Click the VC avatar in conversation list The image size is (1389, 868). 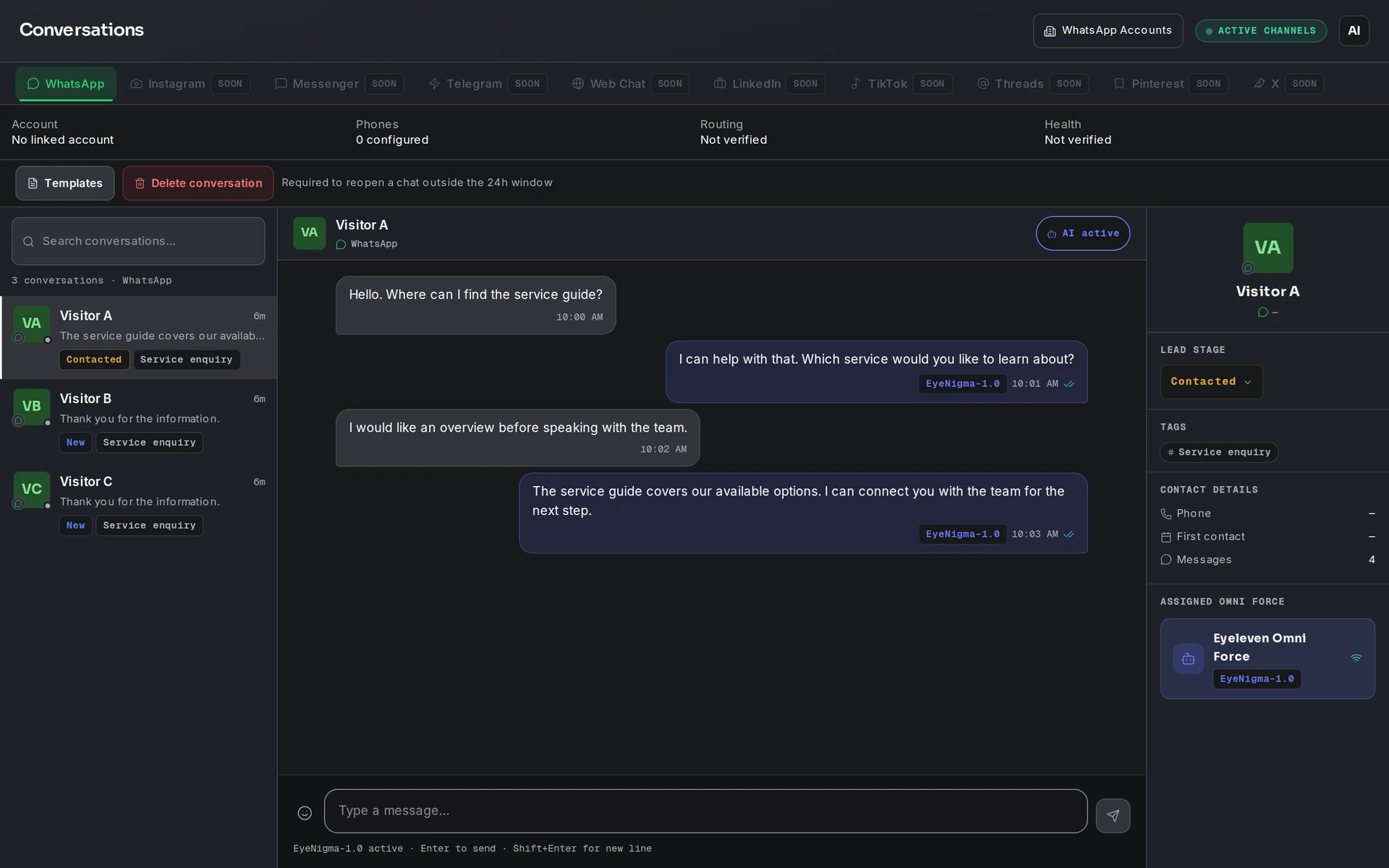coord(31,490)
